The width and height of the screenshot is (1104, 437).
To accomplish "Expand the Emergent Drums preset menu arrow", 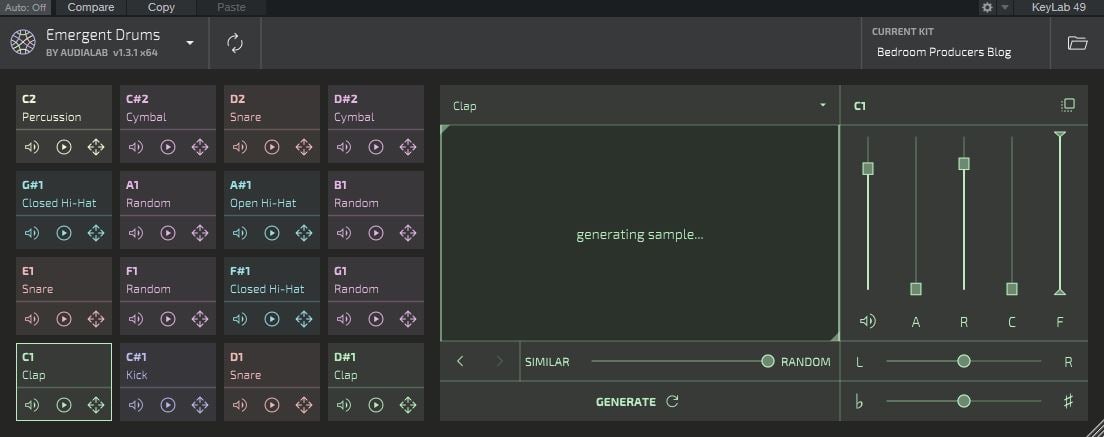I will pyautogui.click(x=190, y=43).
